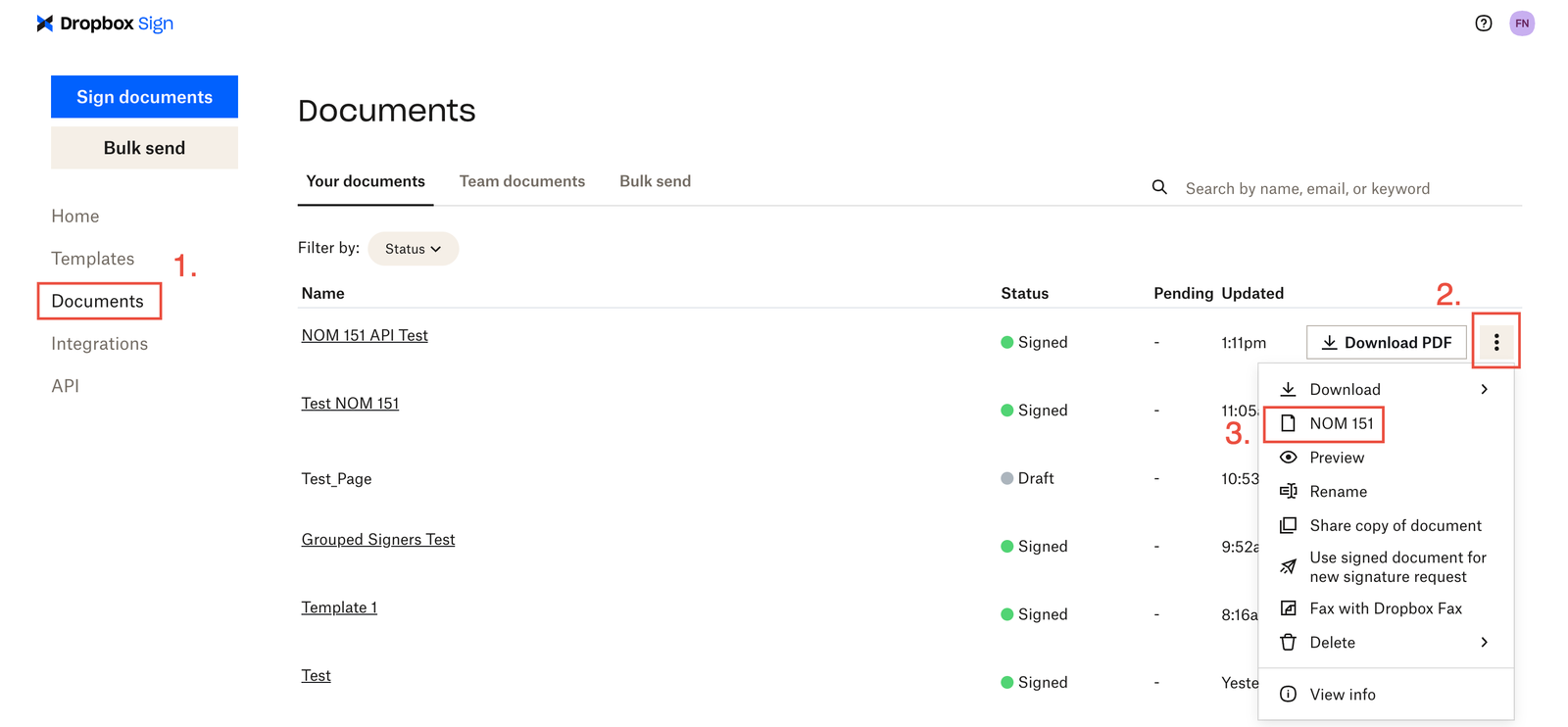Click the Test_Page draft row name
This screenshot has height=727, width=1568.
336,478
